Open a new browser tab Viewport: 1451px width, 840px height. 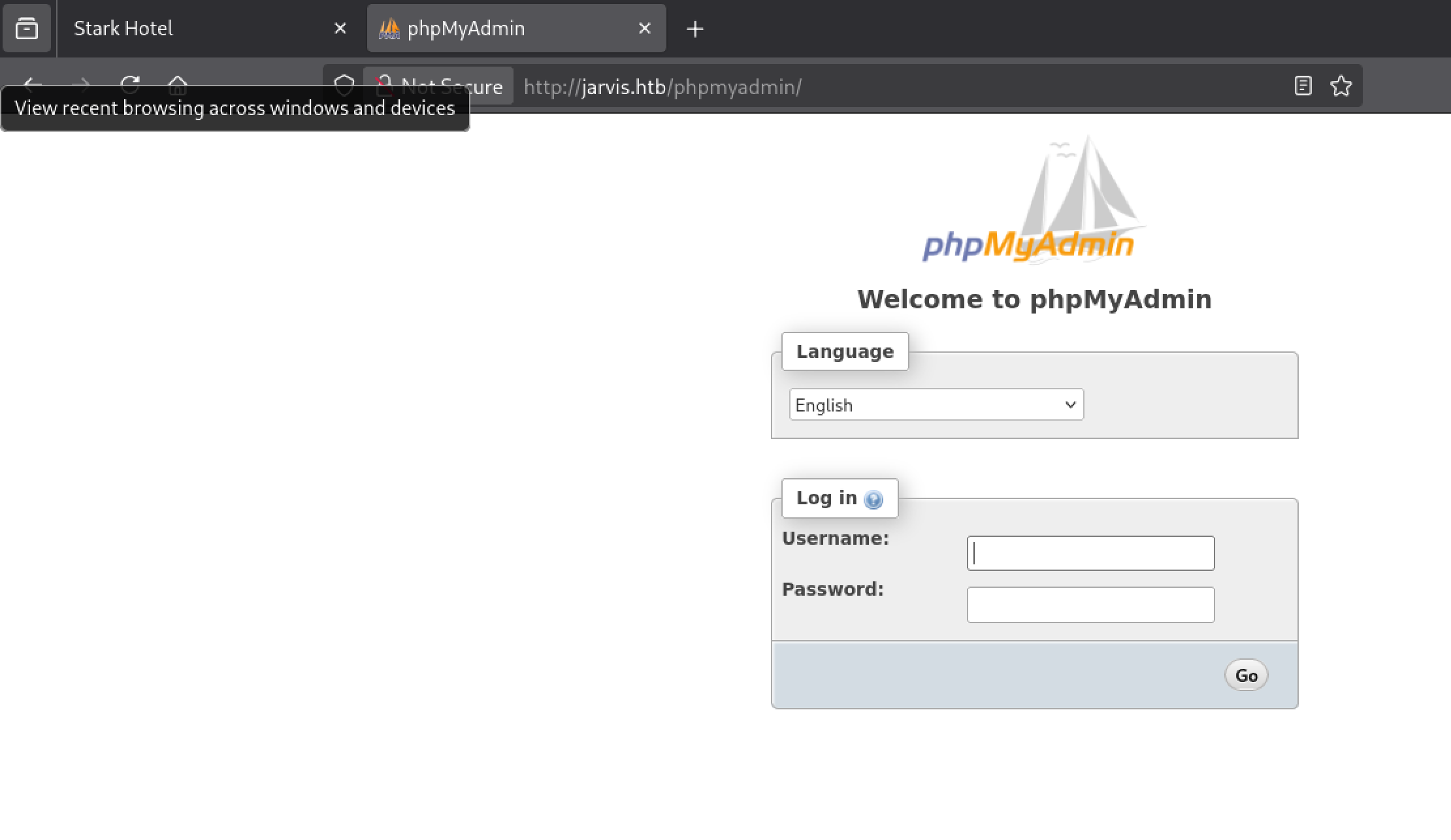tap(695, 29)
